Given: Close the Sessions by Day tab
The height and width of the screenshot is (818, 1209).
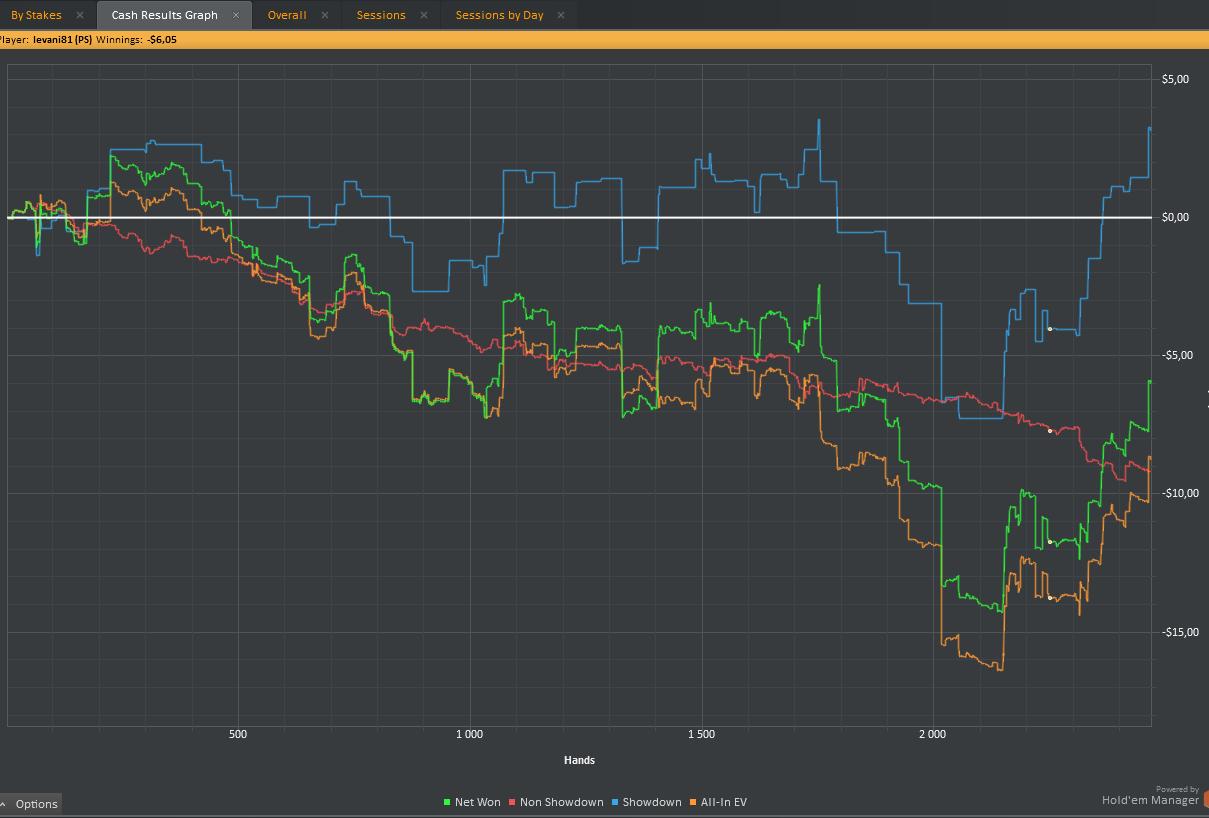Looking at the screenshot, I should point(561,15).
